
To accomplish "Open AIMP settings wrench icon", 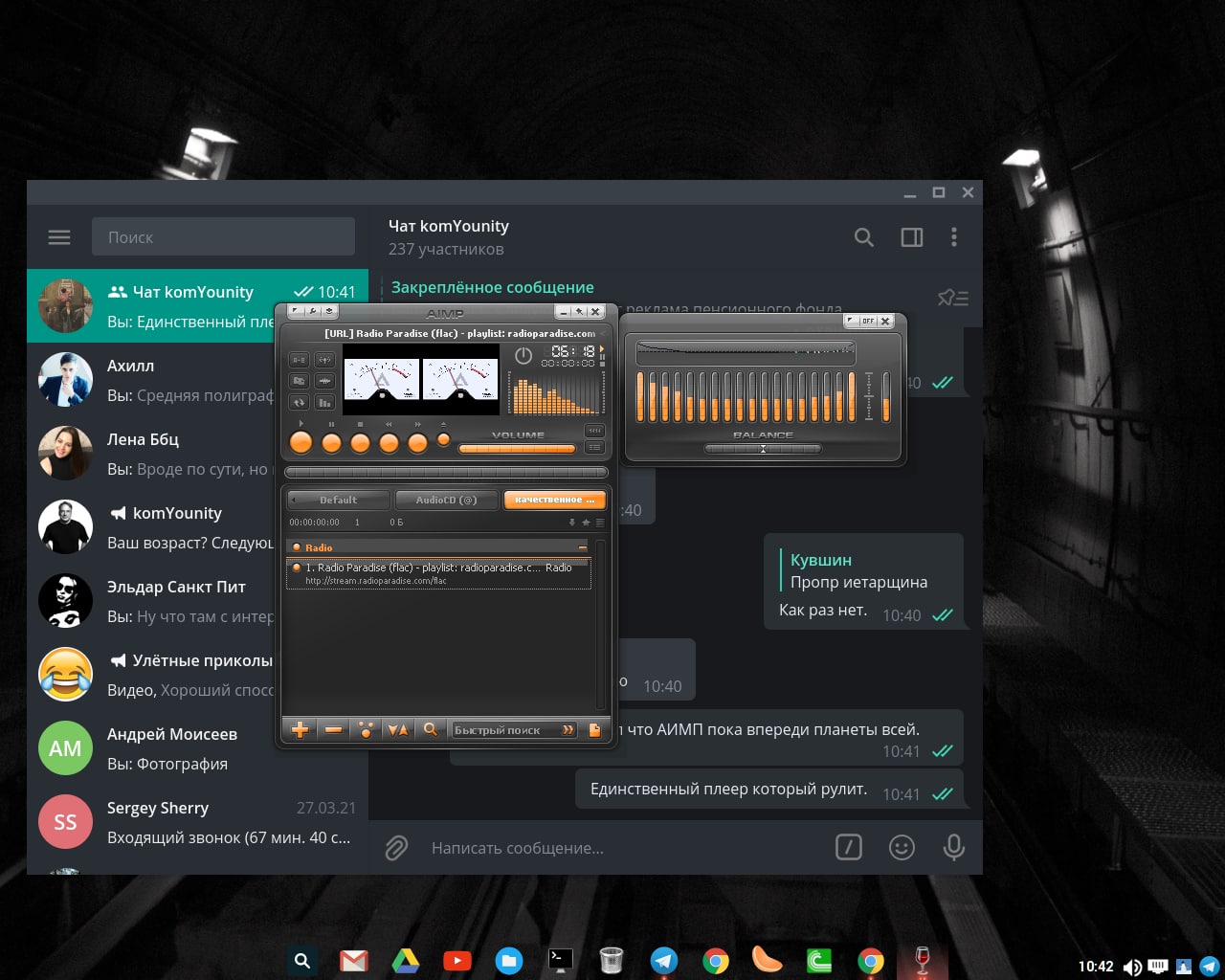I will pos(313,311).
